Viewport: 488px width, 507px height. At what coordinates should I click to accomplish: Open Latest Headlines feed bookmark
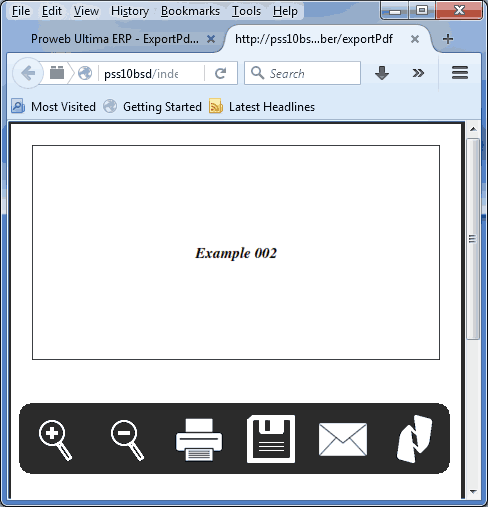pyautogui.click(x=262, y=107)
